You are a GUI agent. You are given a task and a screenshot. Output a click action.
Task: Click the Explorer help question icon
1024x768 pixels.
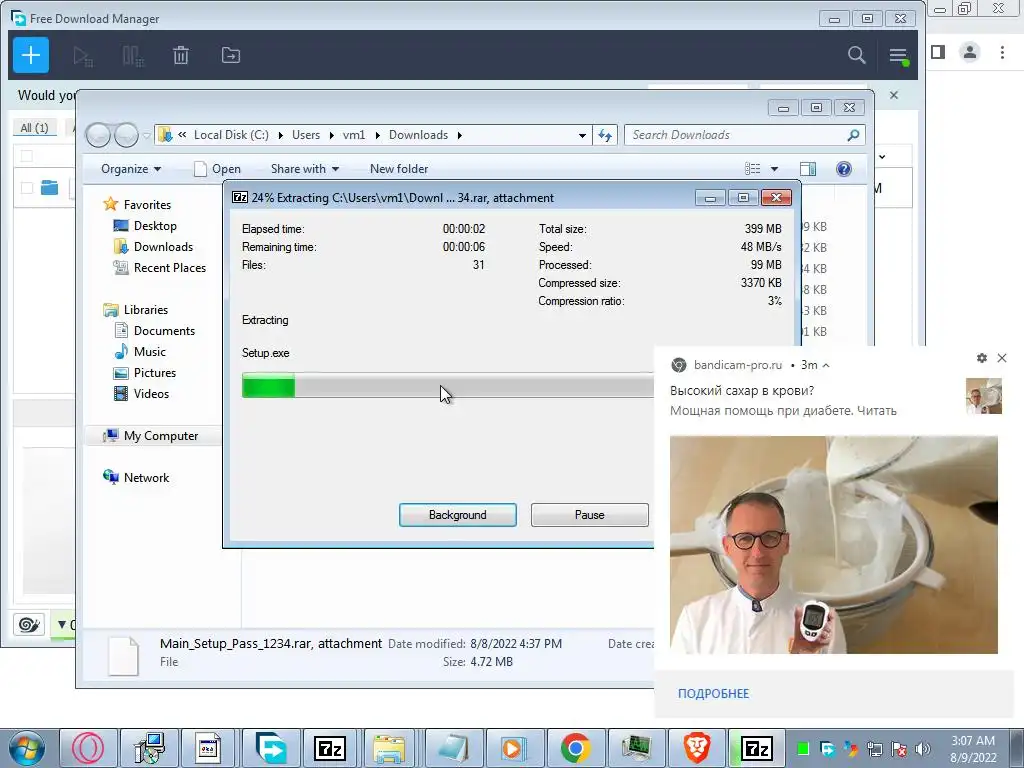click(843, 168)
